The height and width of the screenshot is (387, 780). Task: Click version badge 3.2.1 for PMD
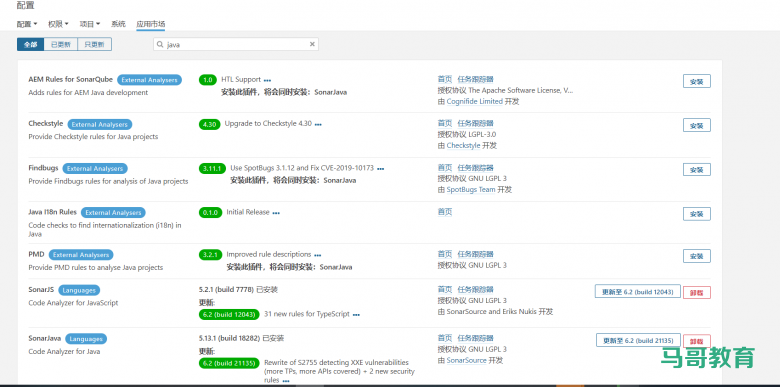tap(210, 255)
